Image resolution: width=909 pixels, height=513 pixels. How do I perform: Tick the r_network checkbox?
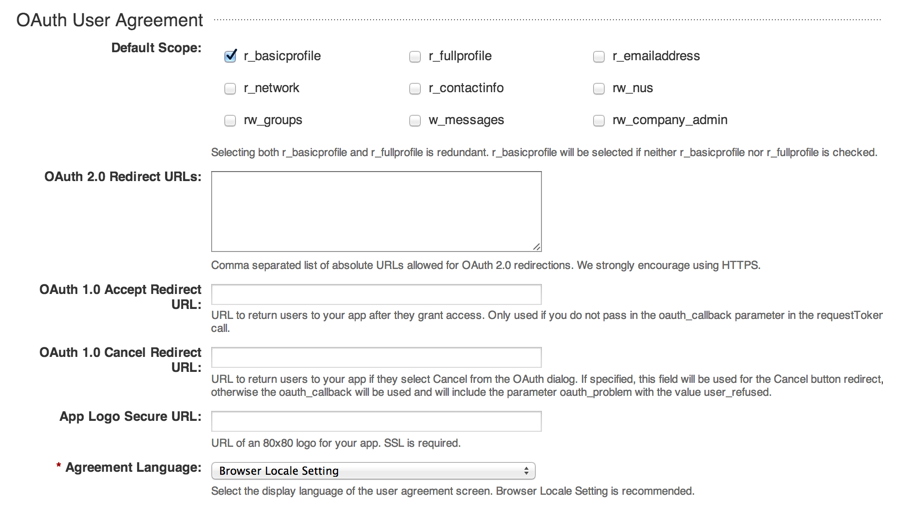[231, 89]
